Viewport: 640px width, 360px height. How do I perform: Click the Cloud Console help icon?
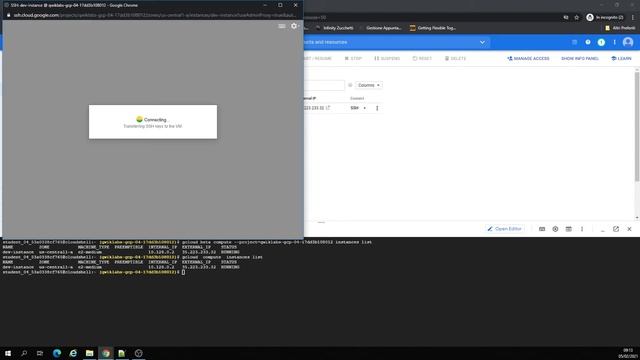tap(588, 42)
